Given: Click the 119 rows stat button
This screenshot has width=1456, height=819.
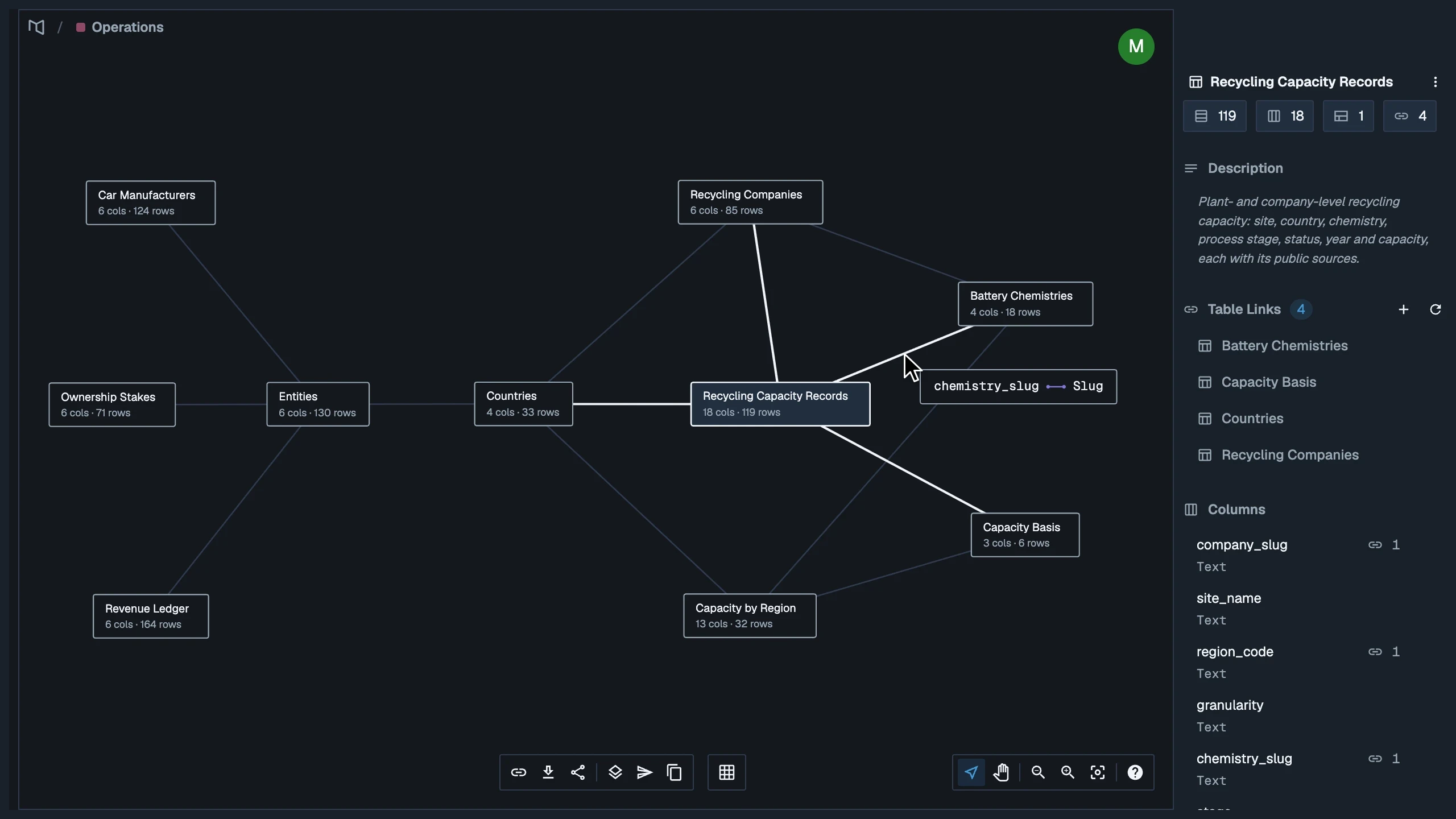Looking at the screenshot, I should (1215, 116).
